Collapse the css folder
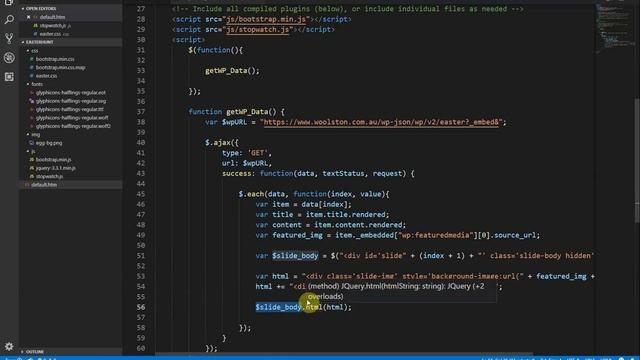 [35, 51]
